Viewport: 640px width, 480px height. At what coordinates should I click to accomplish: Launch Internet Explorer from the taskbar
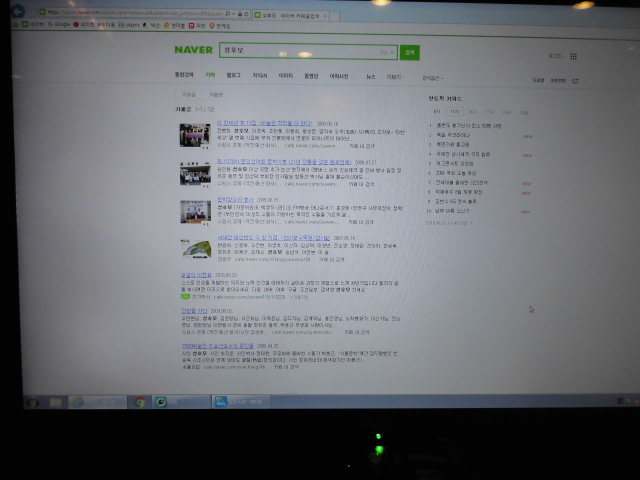pos(78,402)
